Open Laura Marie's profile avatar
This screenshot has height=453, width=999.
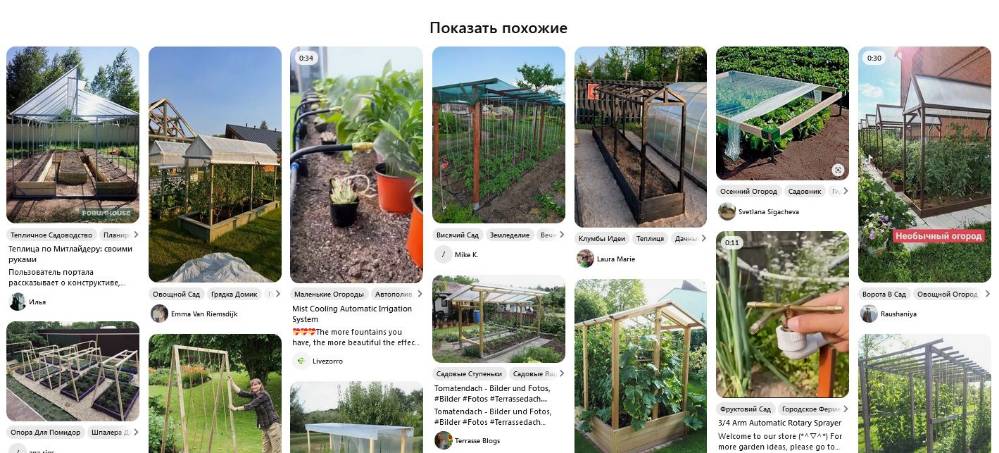coord(586,259)
